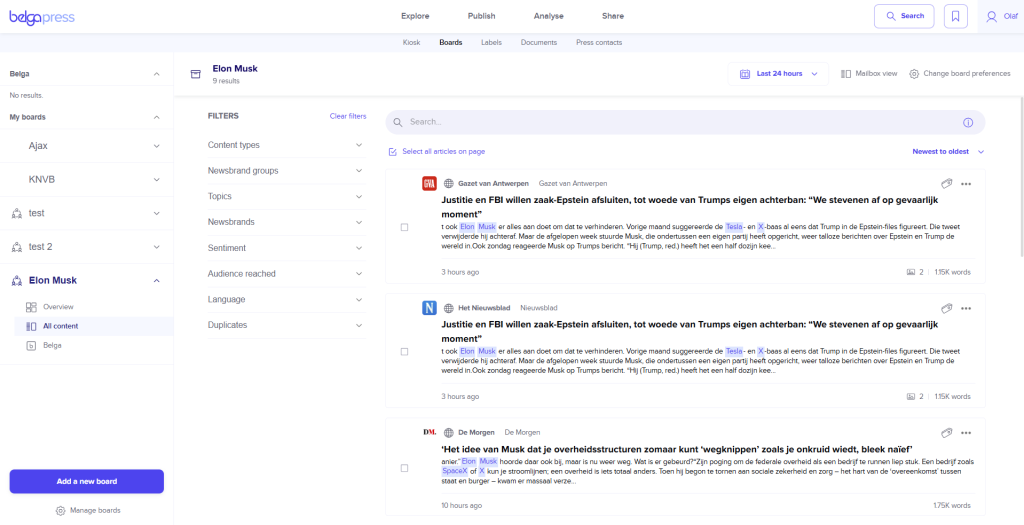Open the three-dots menu on Gazet van Antwerpen article
The image size is (1024, 525).
965,184
